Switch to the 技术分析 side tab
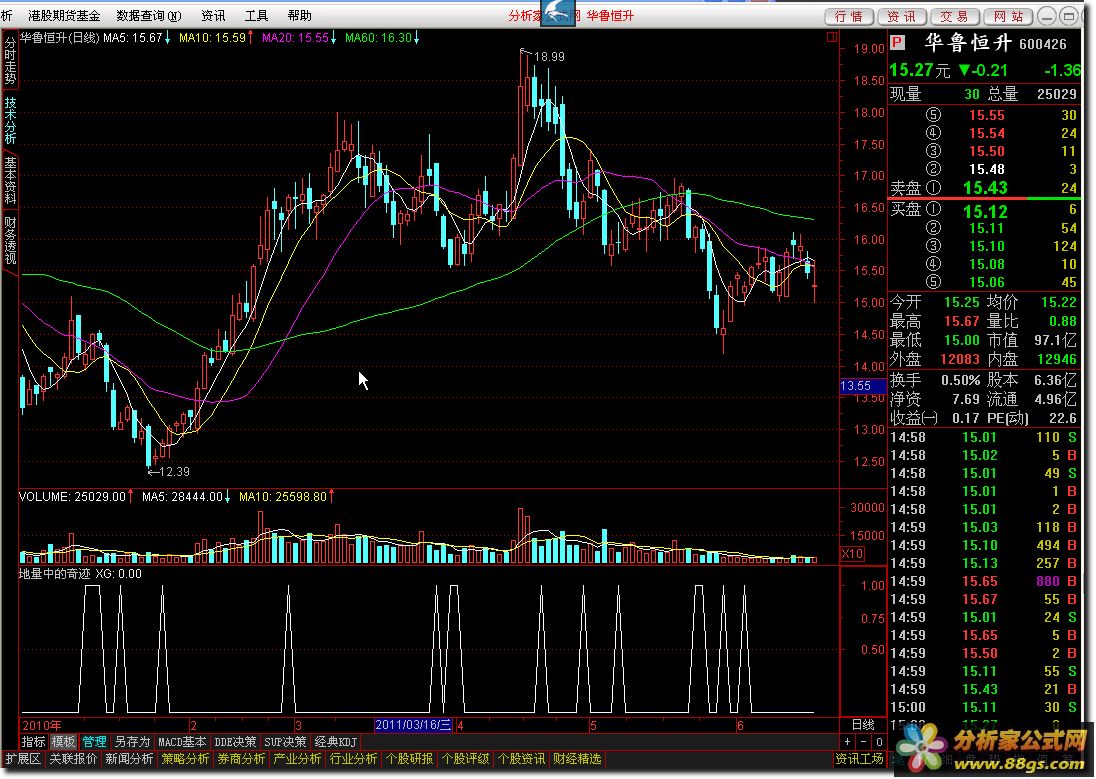The image size is (1096, 779). 10,120
